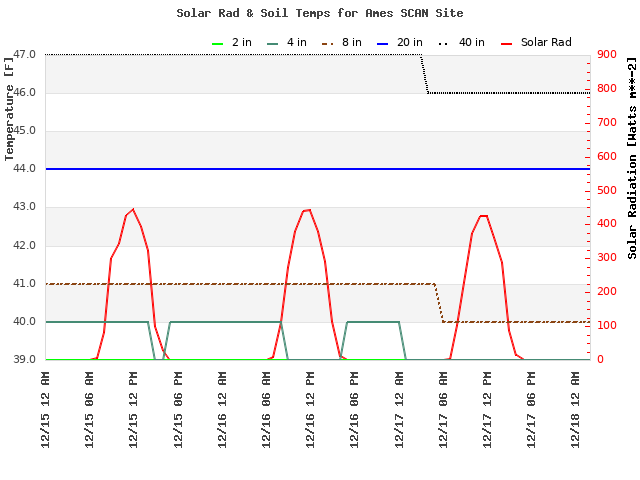The image size is (640, 480).
Task: Click the dotted 40 in legend swatch
Action: tap(445, 43)
